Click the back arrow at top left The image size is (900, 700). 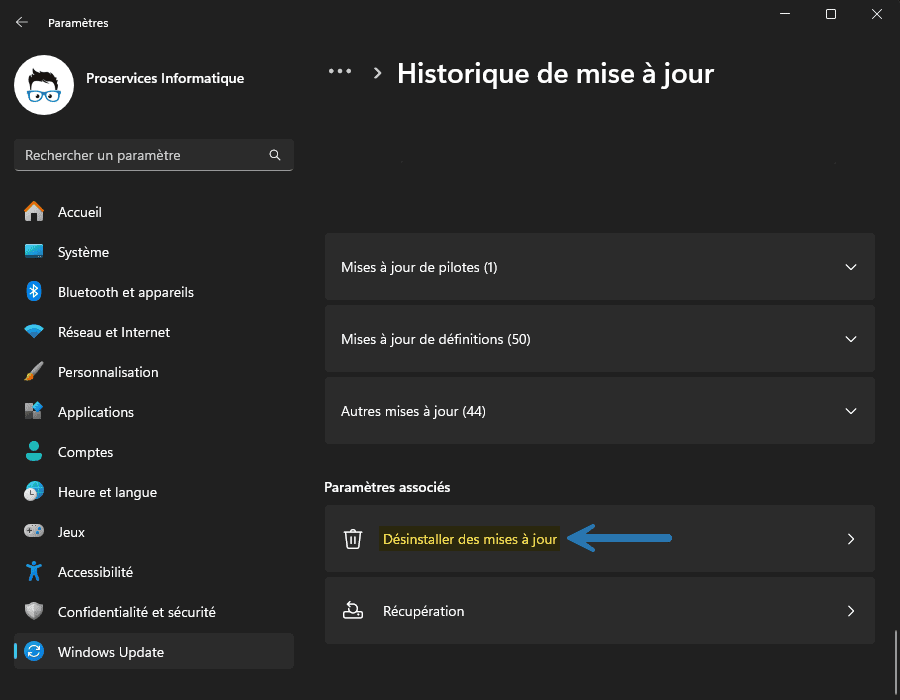(x=21, y=22)
